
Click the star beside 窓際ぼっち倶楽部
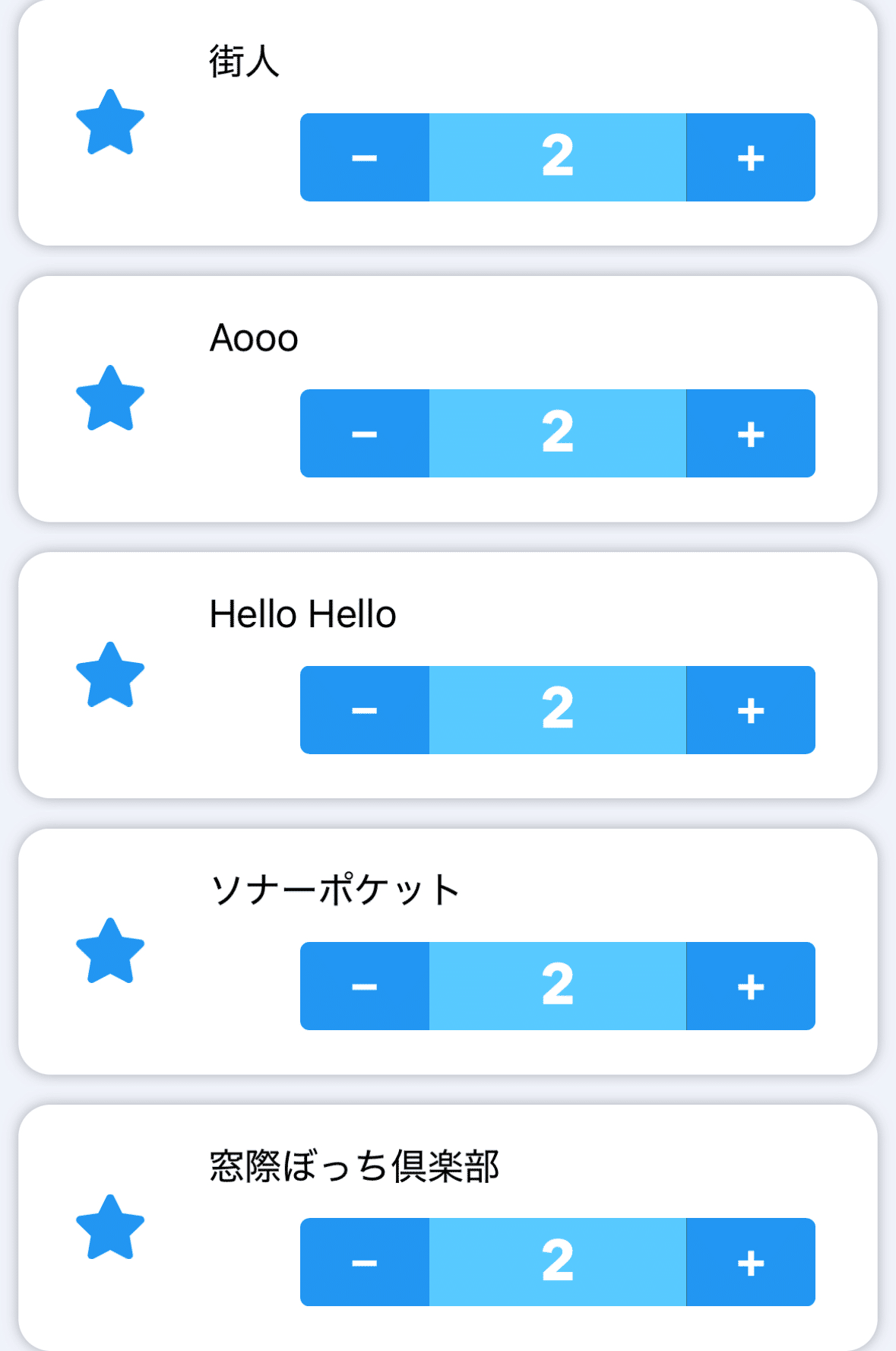(x=110, y=1228)
